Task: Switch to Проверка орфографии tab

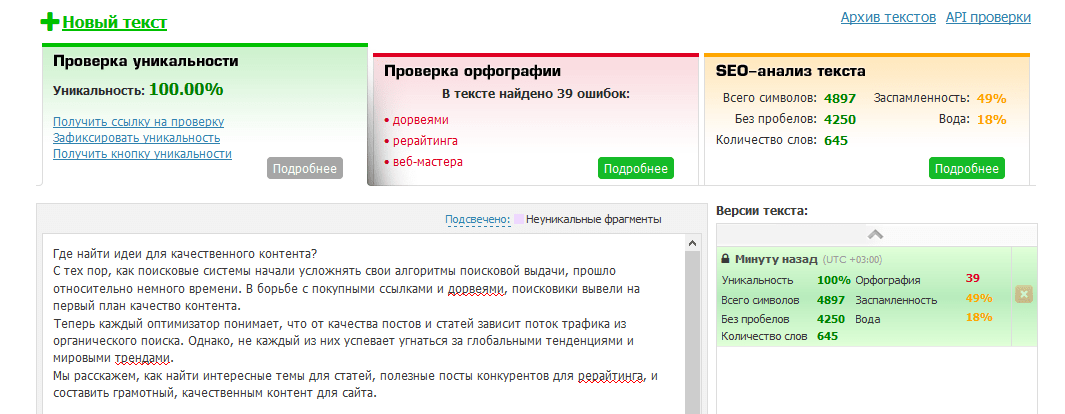Action: (x=472, y=71)
